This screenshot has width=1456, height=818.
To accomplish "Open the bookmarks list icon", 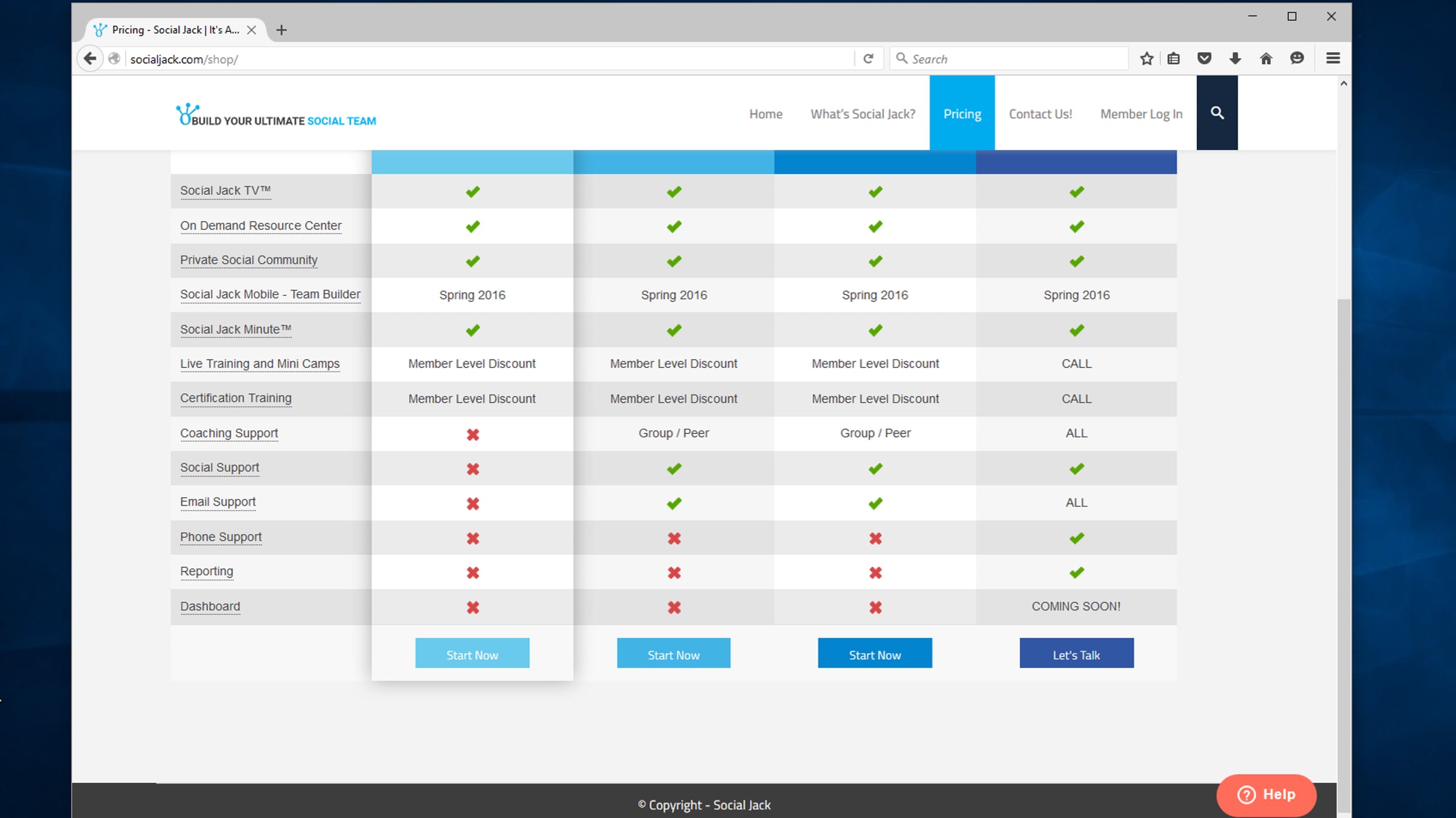I will pos(1173,59).
